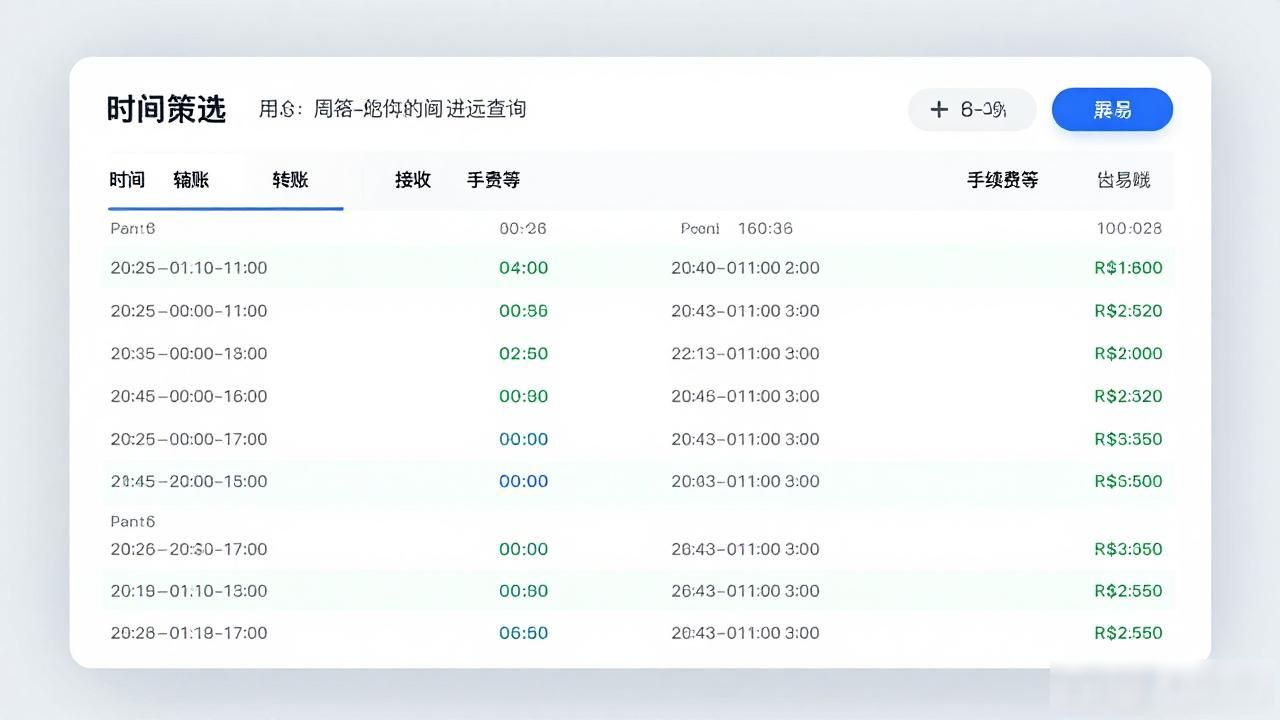Select the 00:00 duration in the 20:26–20:30–17:00 row

click(523, 549)
